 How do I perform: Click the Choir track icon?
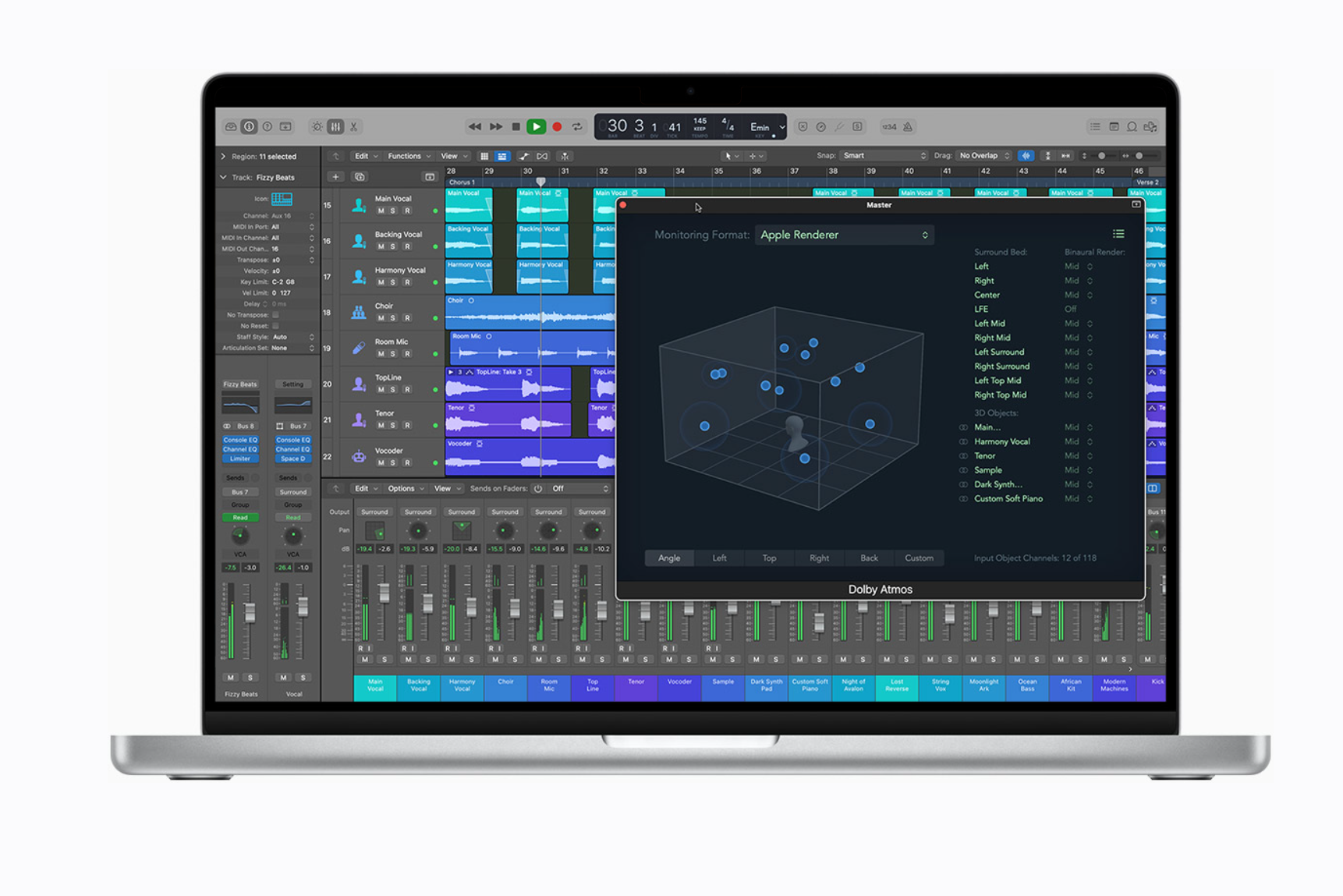click(x=359, y=312)
